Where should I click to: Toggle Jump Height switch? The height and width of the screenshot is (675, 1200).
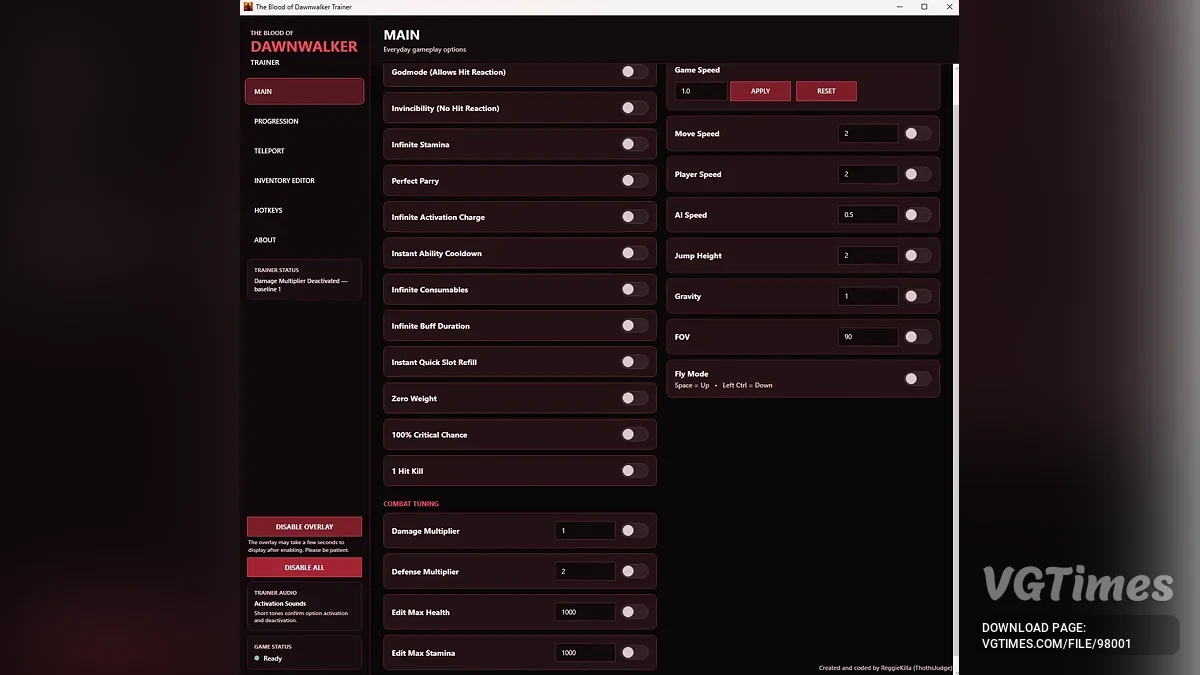coord(917,256)
